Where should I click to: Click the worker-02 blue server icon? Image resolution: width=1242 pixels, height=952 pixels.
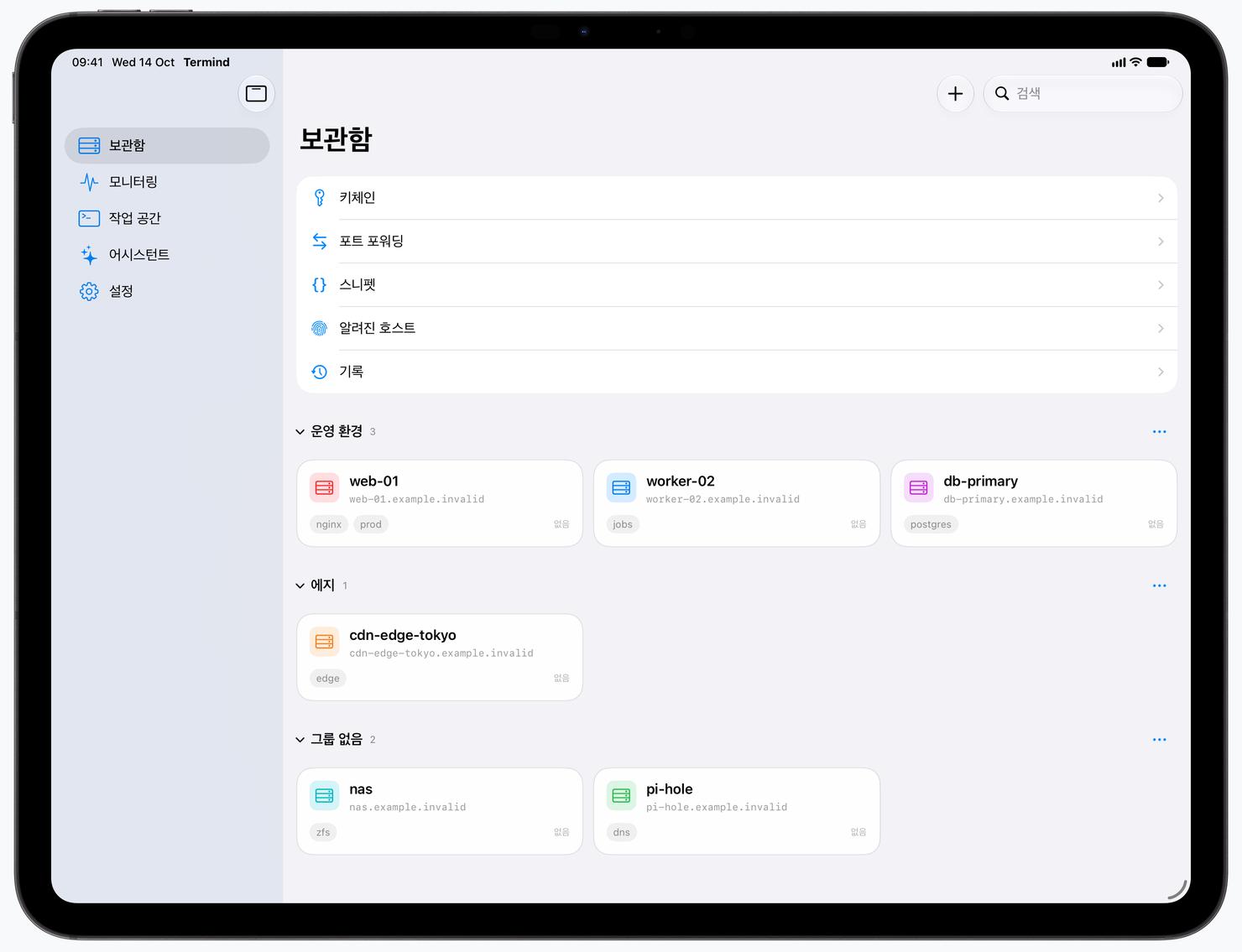[x=622, y=487]
